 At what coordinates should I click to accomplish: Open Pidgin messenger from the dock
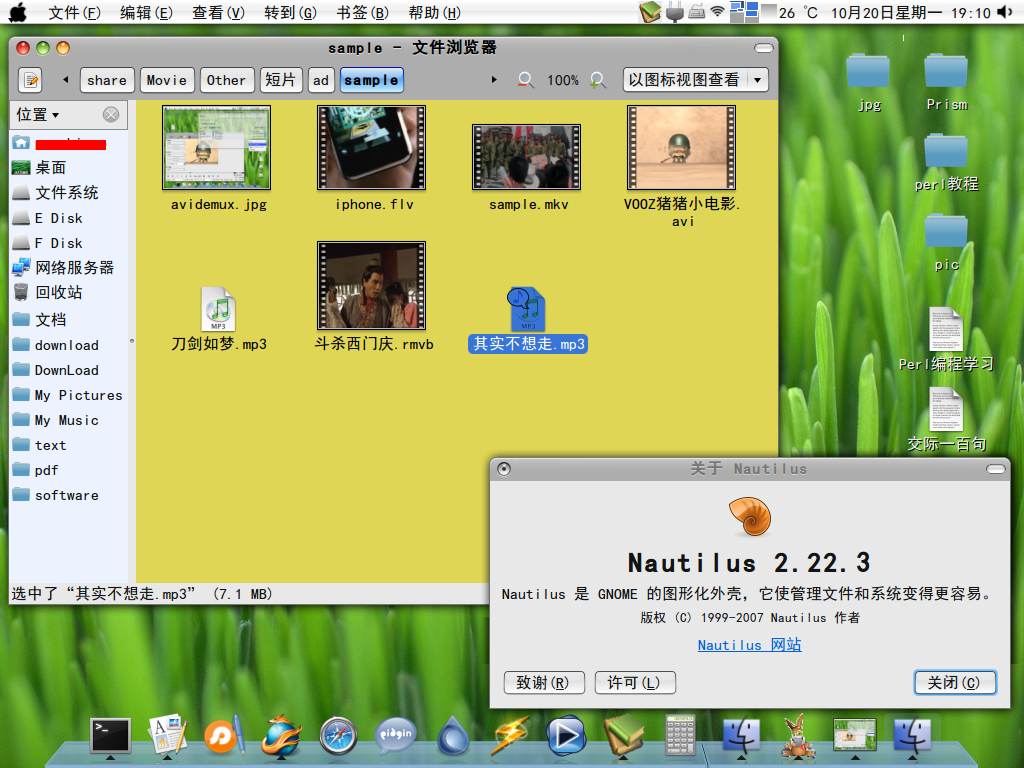pos(396,735)
